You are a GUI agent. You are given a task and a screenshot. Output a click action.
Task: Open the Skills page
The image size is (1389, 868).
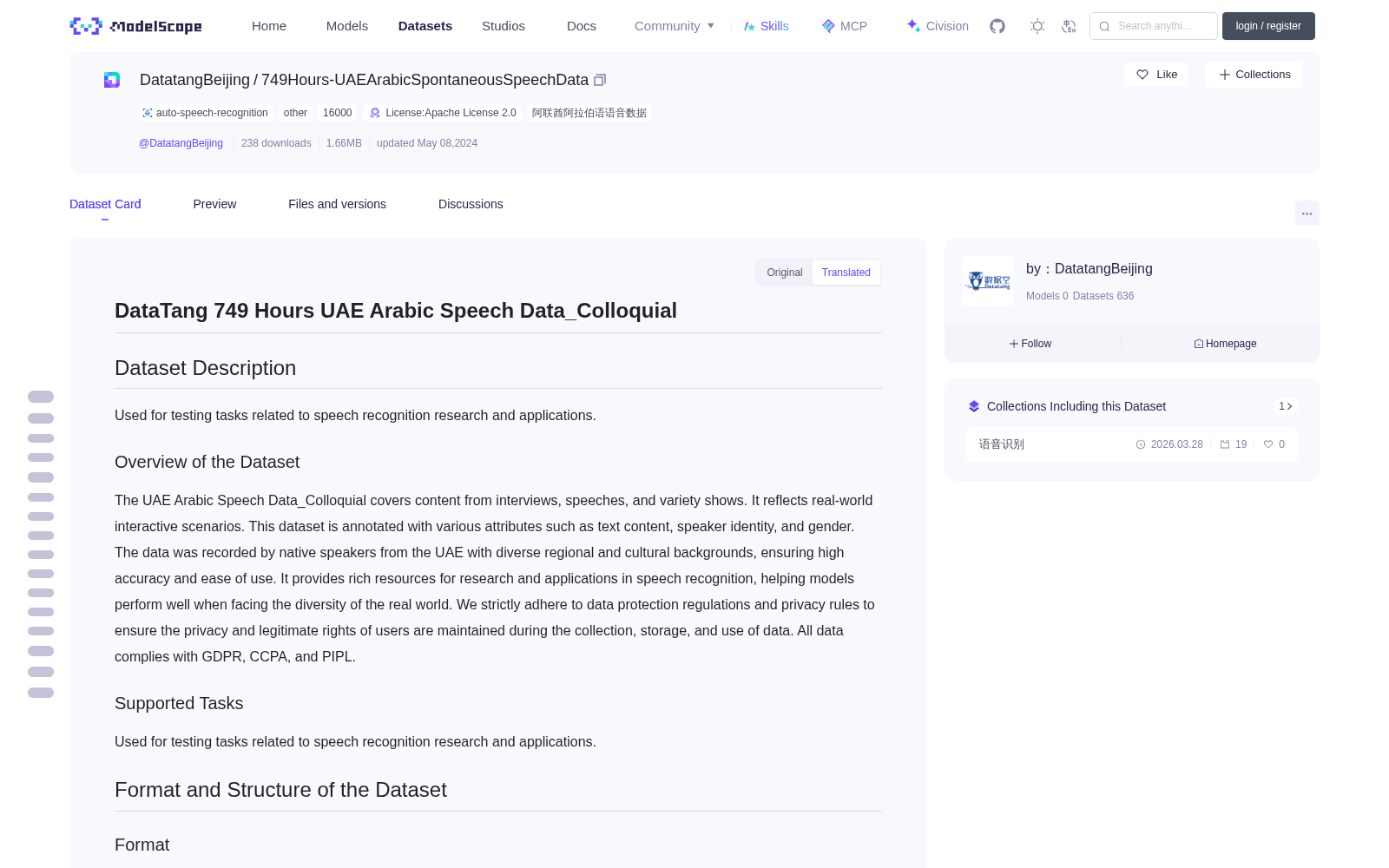pos(766,26)
